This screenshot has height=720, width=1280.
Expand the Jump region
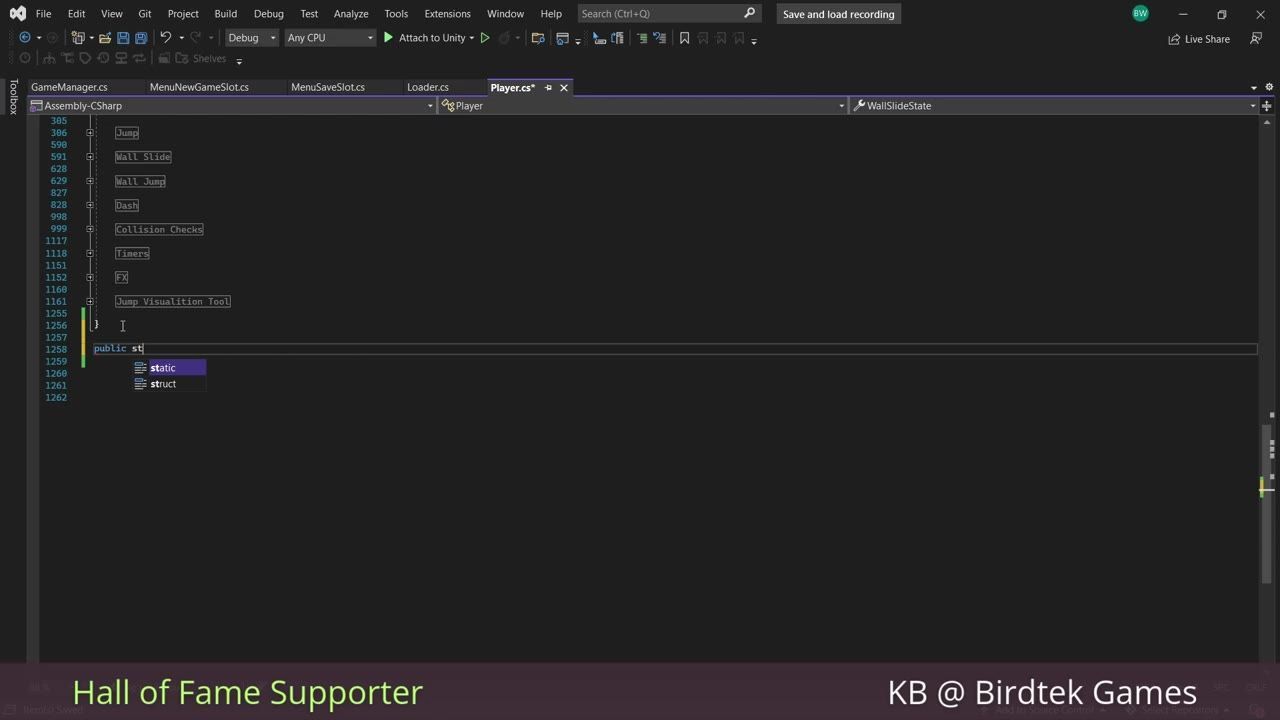point(90,133)
